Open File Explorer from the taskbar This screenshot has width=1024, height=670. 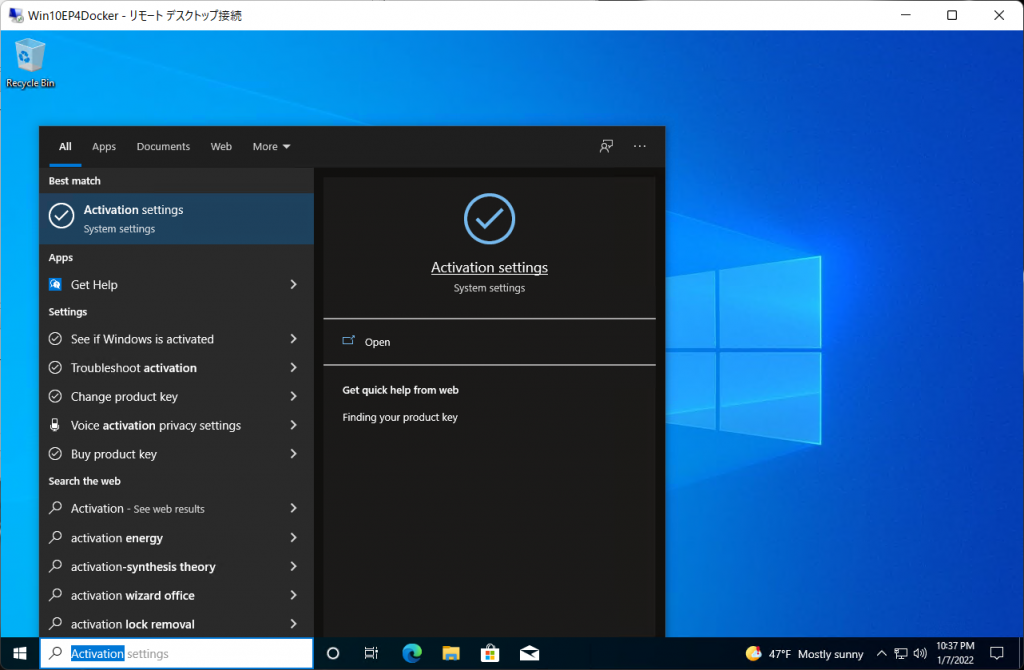[x=451, y=653]
